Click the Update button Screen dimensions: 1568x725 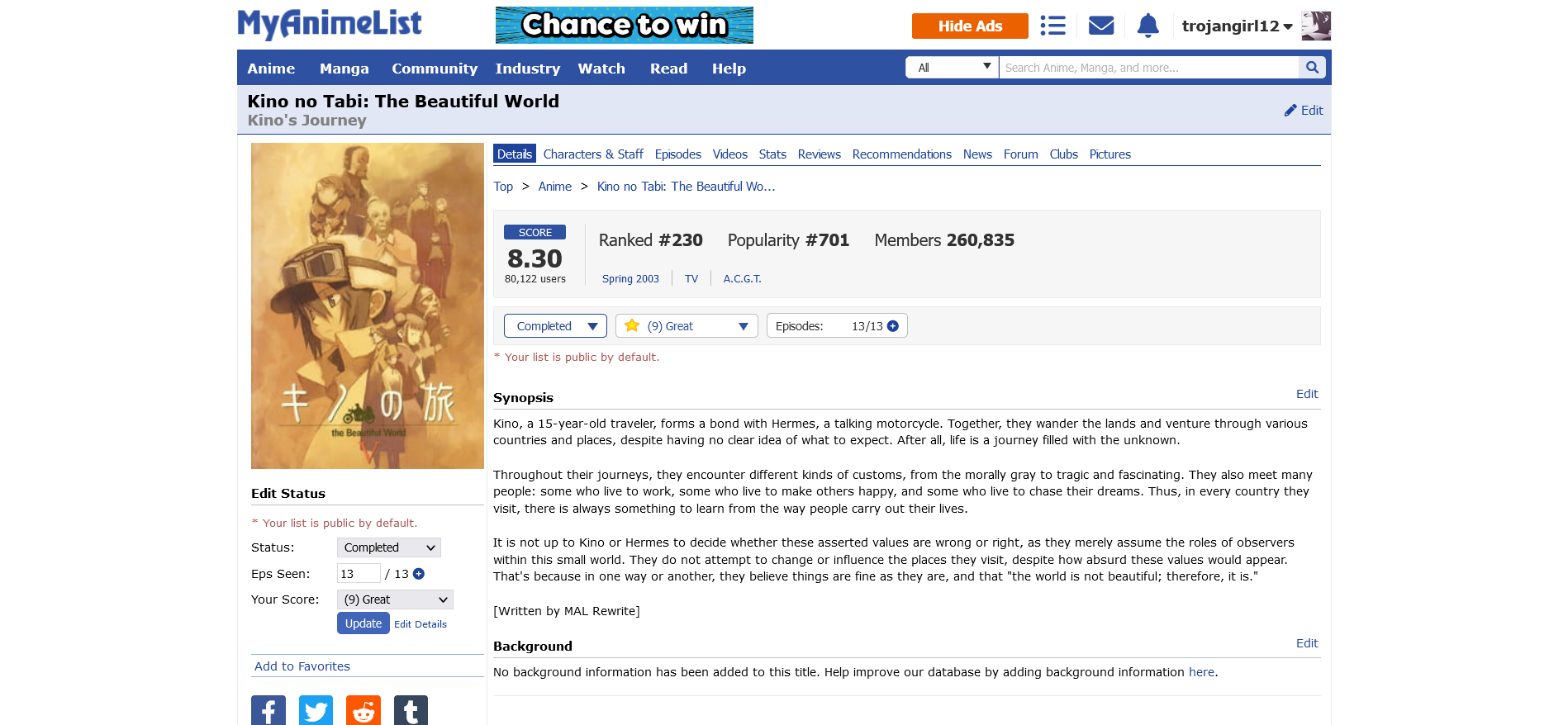point(363,623)
